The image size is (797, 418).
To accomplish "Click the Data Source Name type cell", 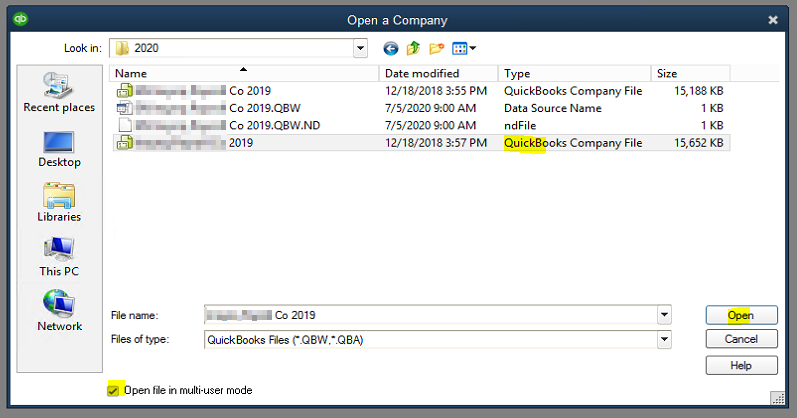I will 553,108.
